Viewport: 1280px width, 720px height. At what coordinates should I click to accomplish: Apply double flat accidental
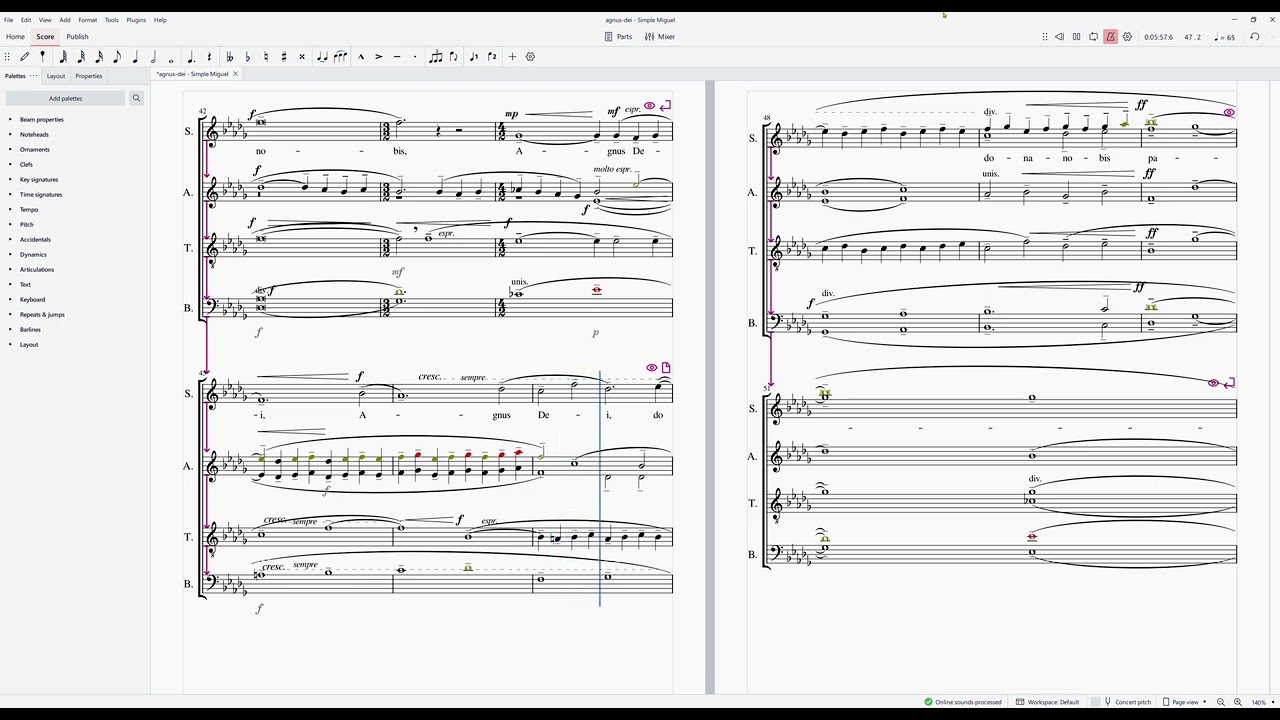point(229,57)
